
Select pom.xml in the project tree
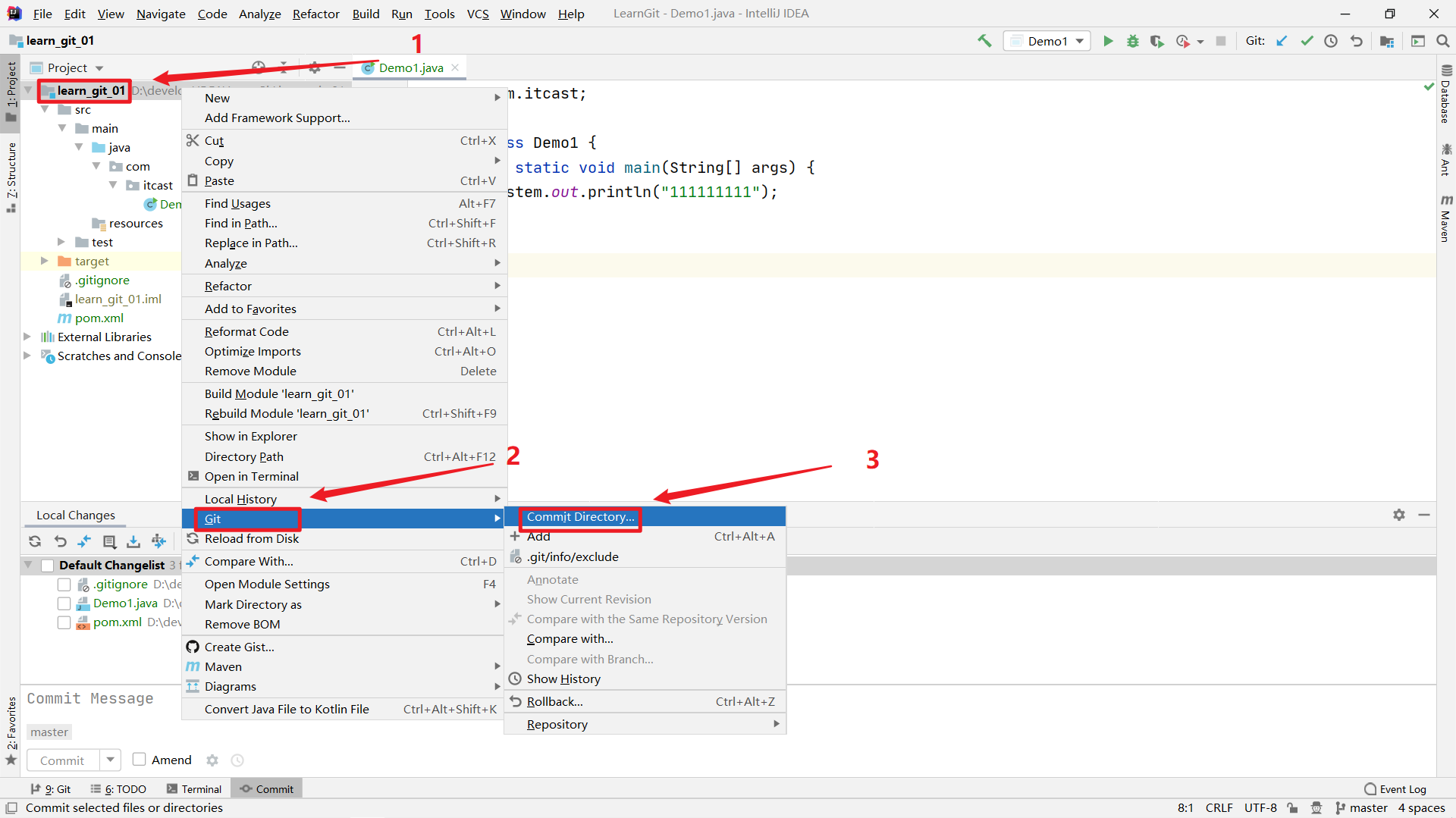point(99,318)
